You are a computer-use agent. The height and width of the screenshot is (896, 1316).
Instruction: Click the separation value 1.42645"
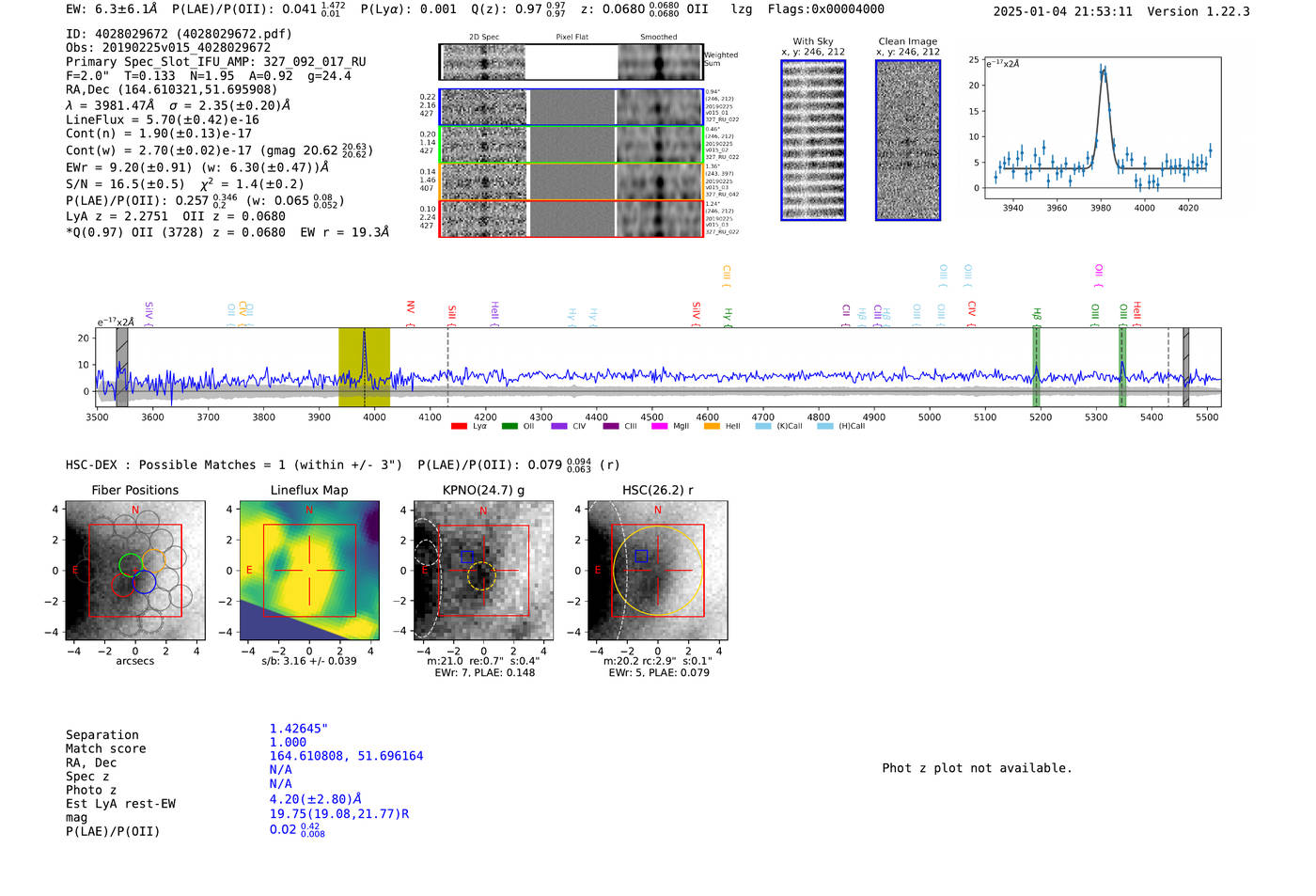click(299, 729)
